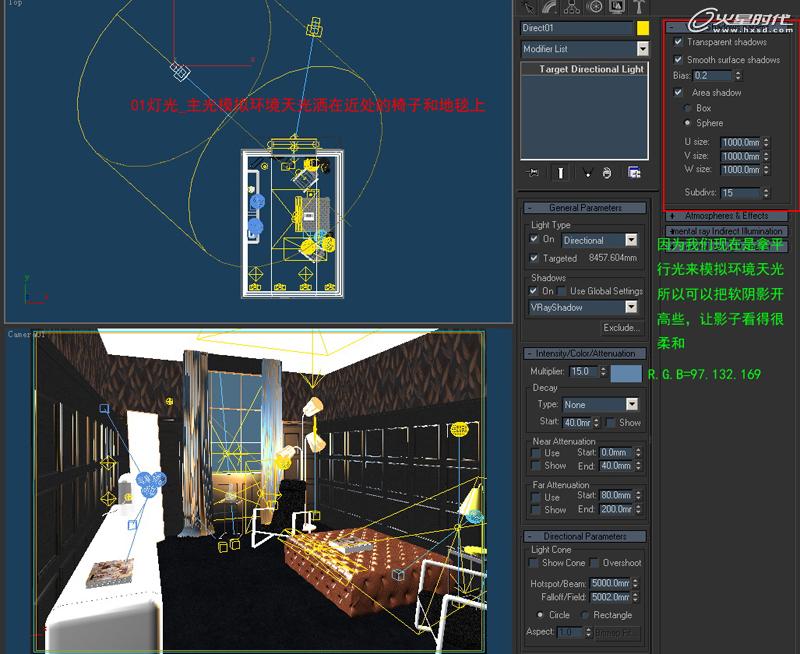Click the Hotspot/Beam value field
Image resolution: width=800 pixels, height=654 pixels.
tap(610, 583)
